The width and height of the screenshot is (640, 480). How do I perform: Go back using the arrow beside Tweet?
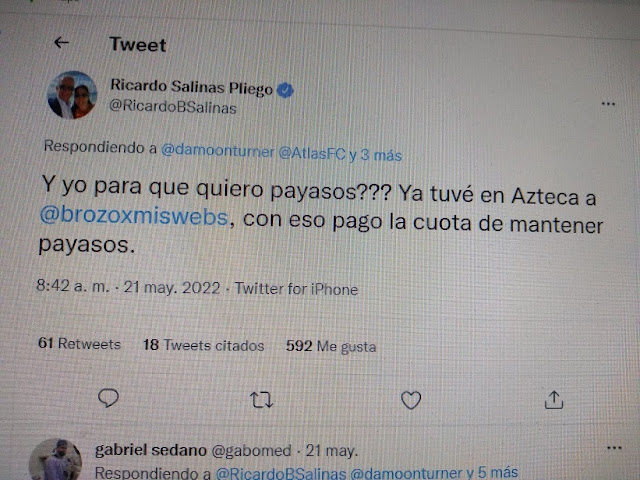click(61, 42)
